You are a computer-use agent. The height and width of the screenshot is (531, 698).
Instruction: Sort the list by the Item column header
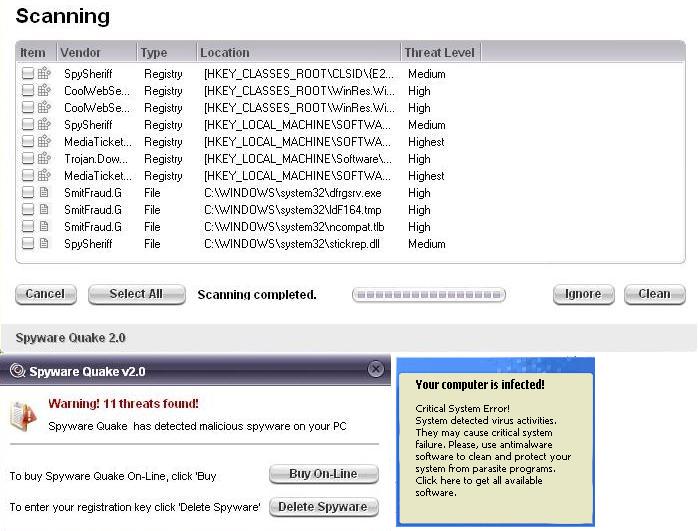(x=36, y=52)
